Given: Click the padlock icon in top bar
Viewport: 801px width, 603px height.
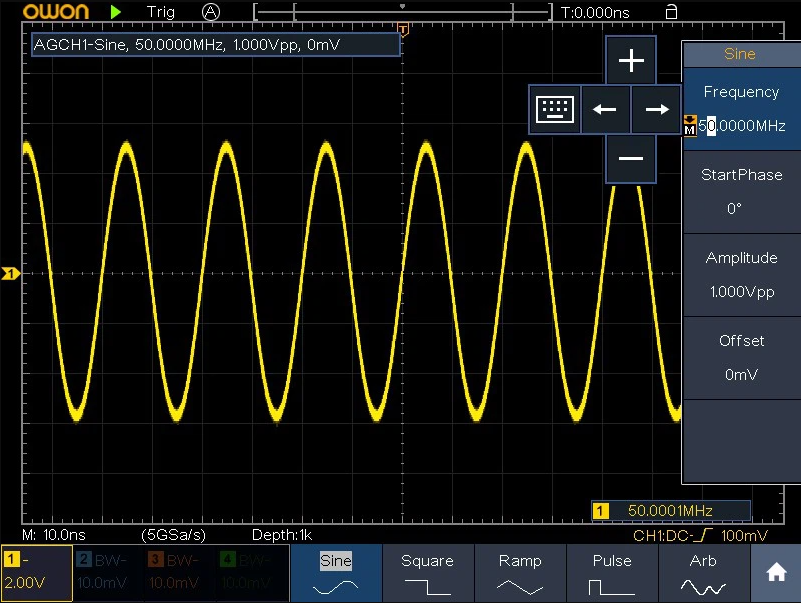Looking at the screenshot, I should tap(671, 12).
